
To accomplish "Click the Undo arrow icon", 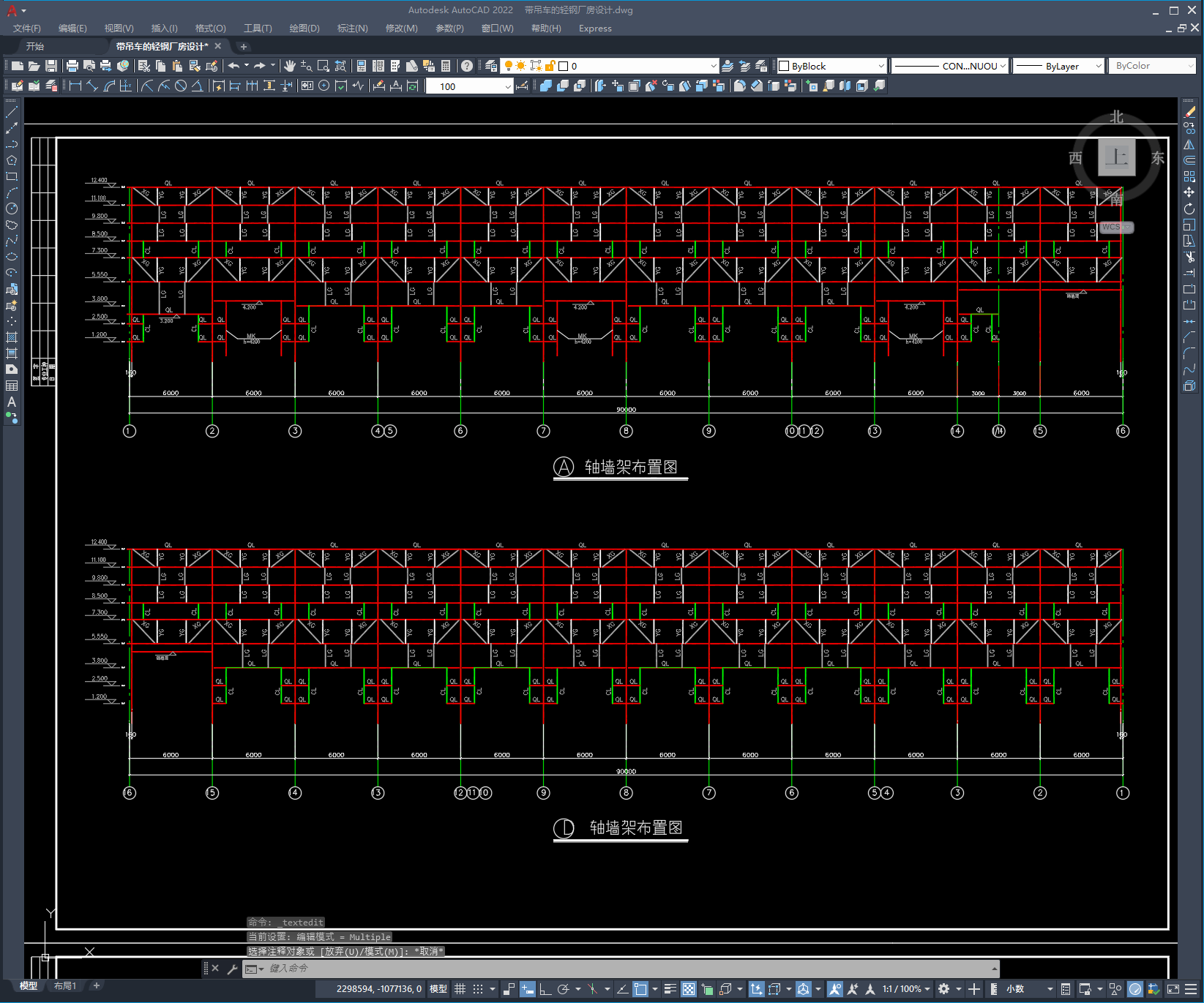I will click(233, 66).
